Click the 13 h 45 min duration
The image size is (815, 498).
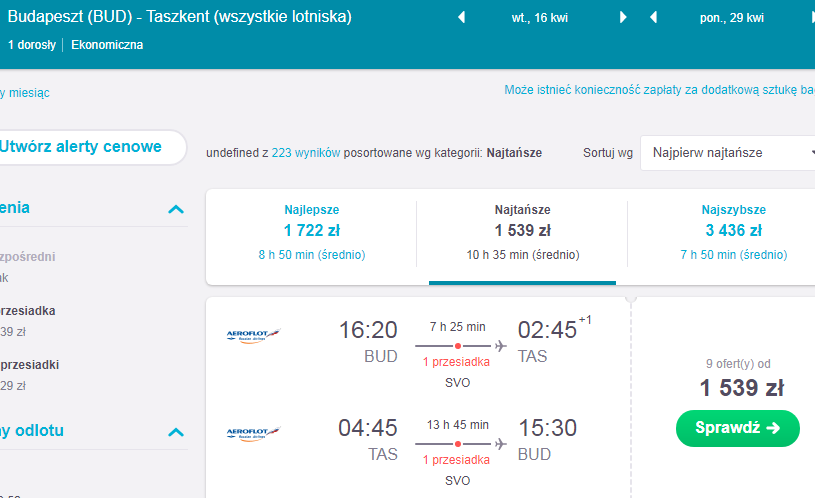point(458,425)
